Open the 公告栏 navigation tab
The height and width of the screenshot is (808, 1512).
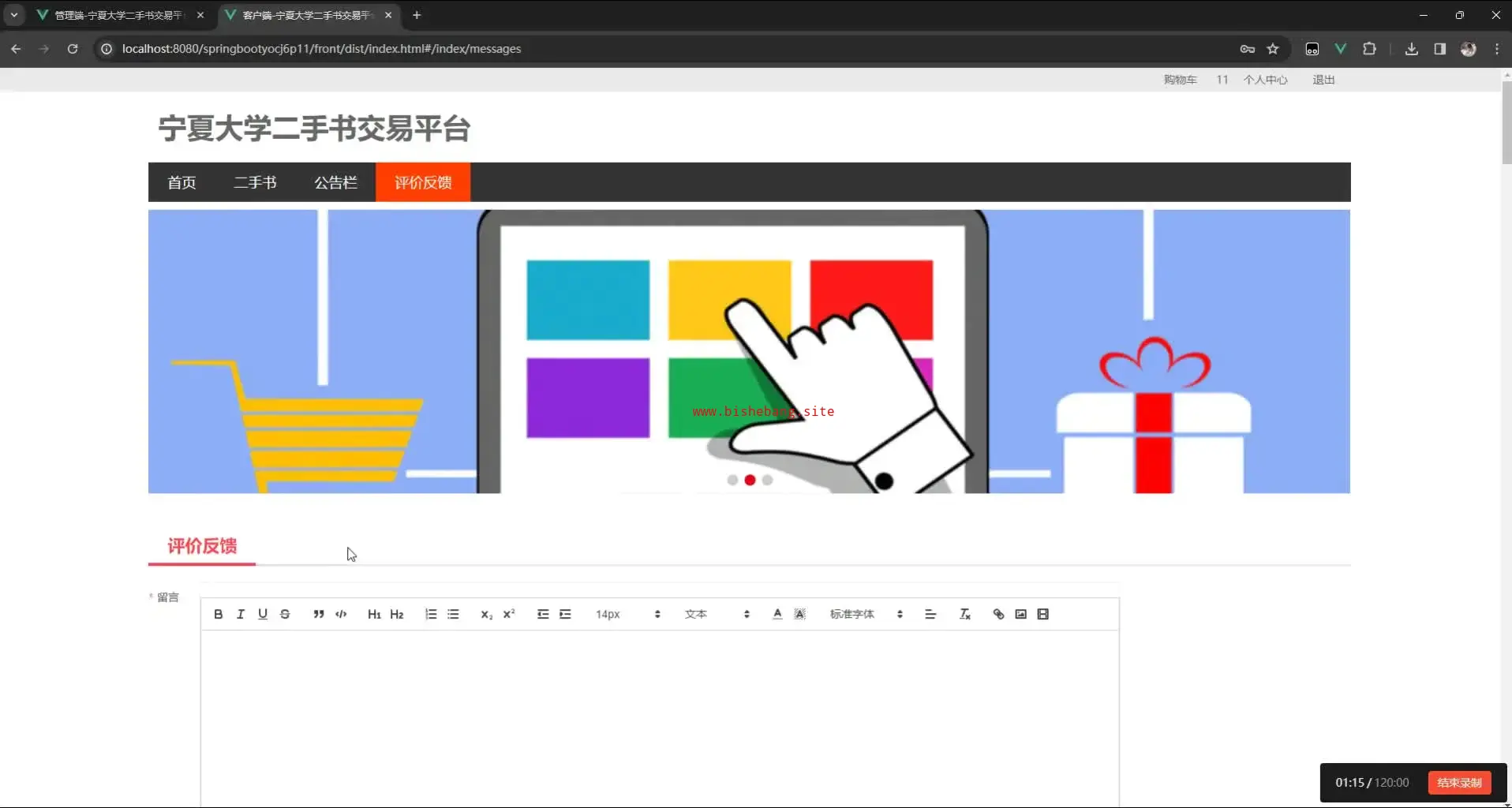point(335,182)
